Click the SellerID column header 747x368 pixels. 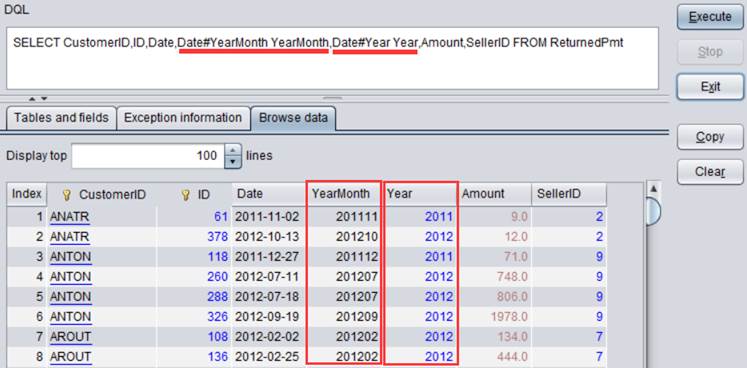click(x=569, y=194)
